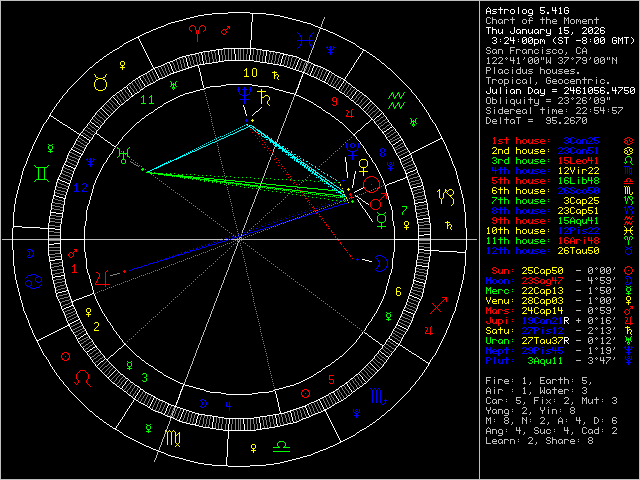Click the 'Placidus houses.' line

533,71
